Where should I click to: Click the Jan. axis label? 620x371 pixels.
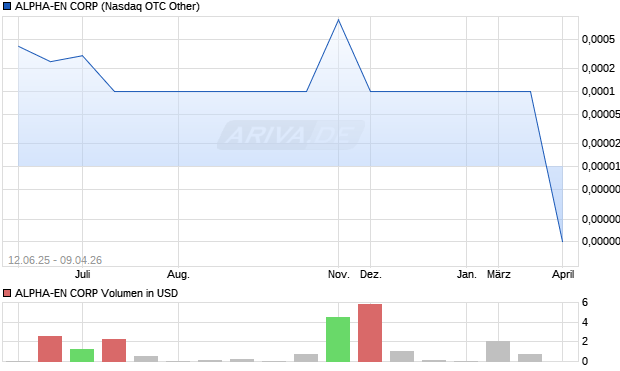coord(467,274)
